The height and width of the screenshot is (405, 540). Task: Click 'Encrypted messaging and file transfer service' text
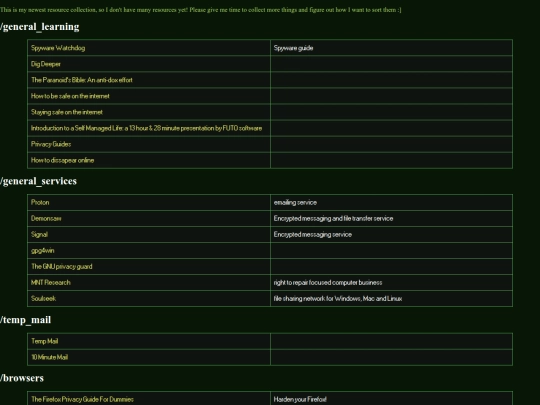(x=333, y=218)
